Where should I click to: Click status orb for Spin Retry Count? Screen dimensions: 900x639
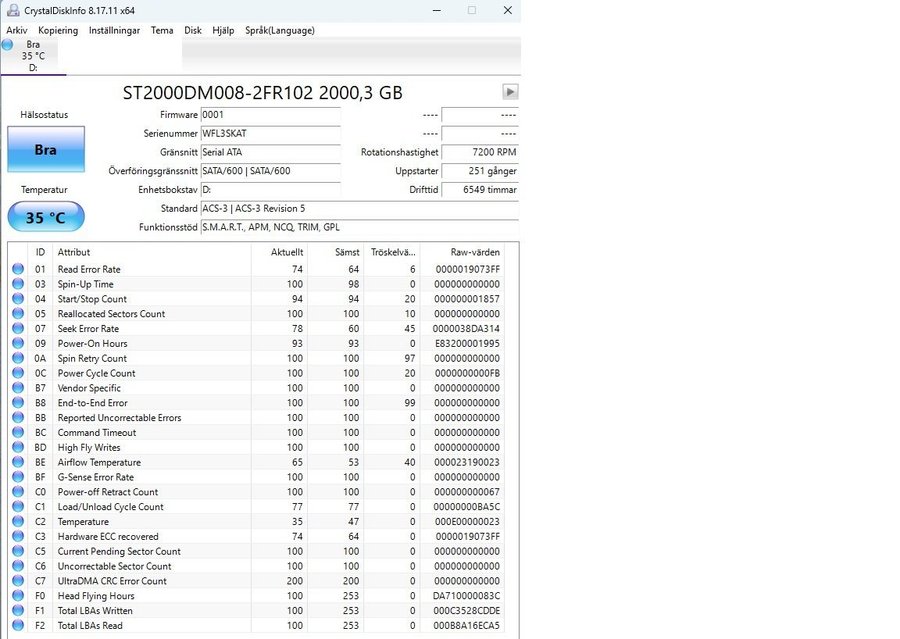click(18, 358)
